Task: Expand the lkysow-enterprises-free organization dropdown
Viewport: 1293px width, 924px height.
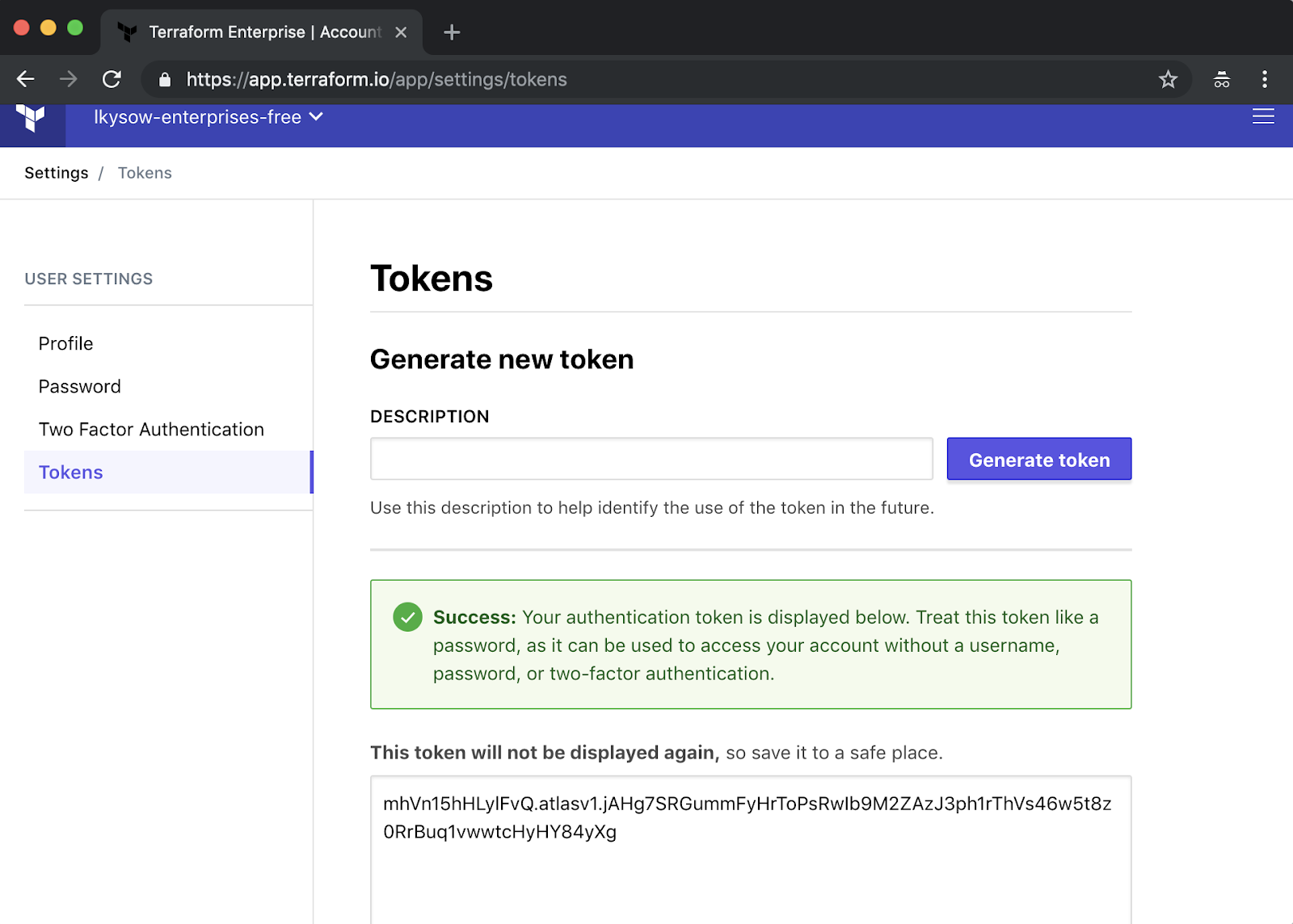Action: tap(208, 117)
